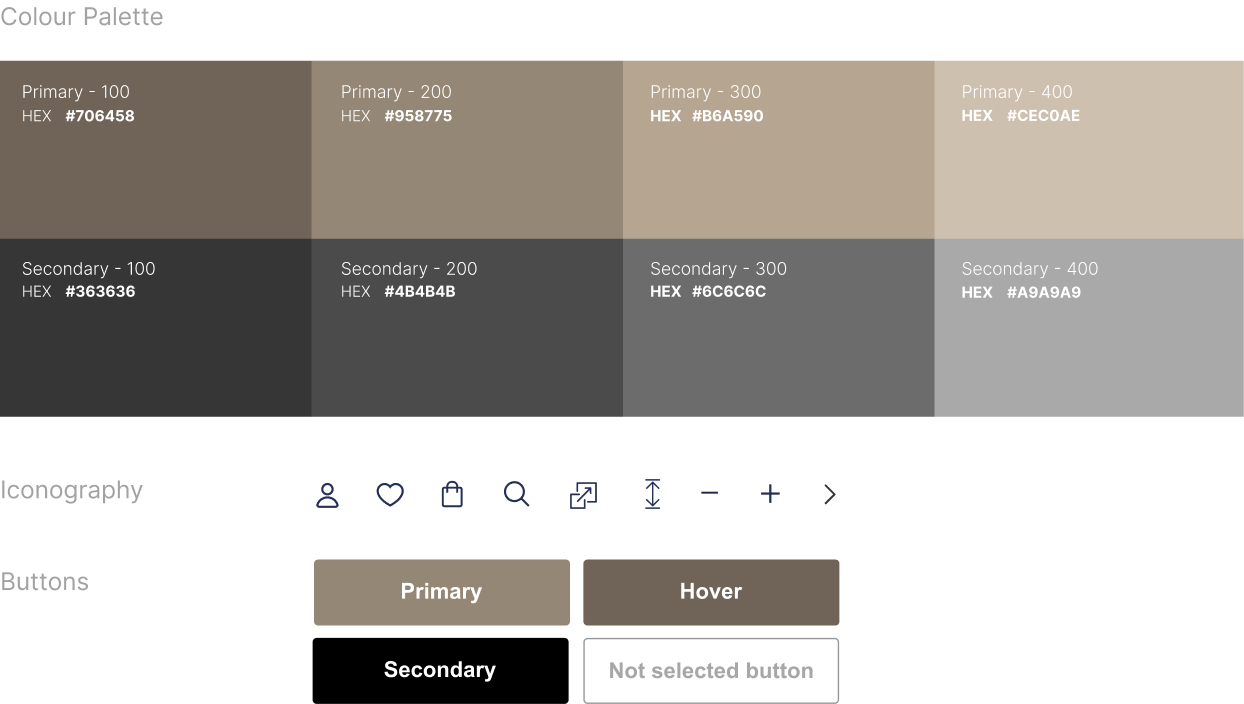Click the Not selected button
The height and width of the screenshot is (704, 1244).
(710, 670)
